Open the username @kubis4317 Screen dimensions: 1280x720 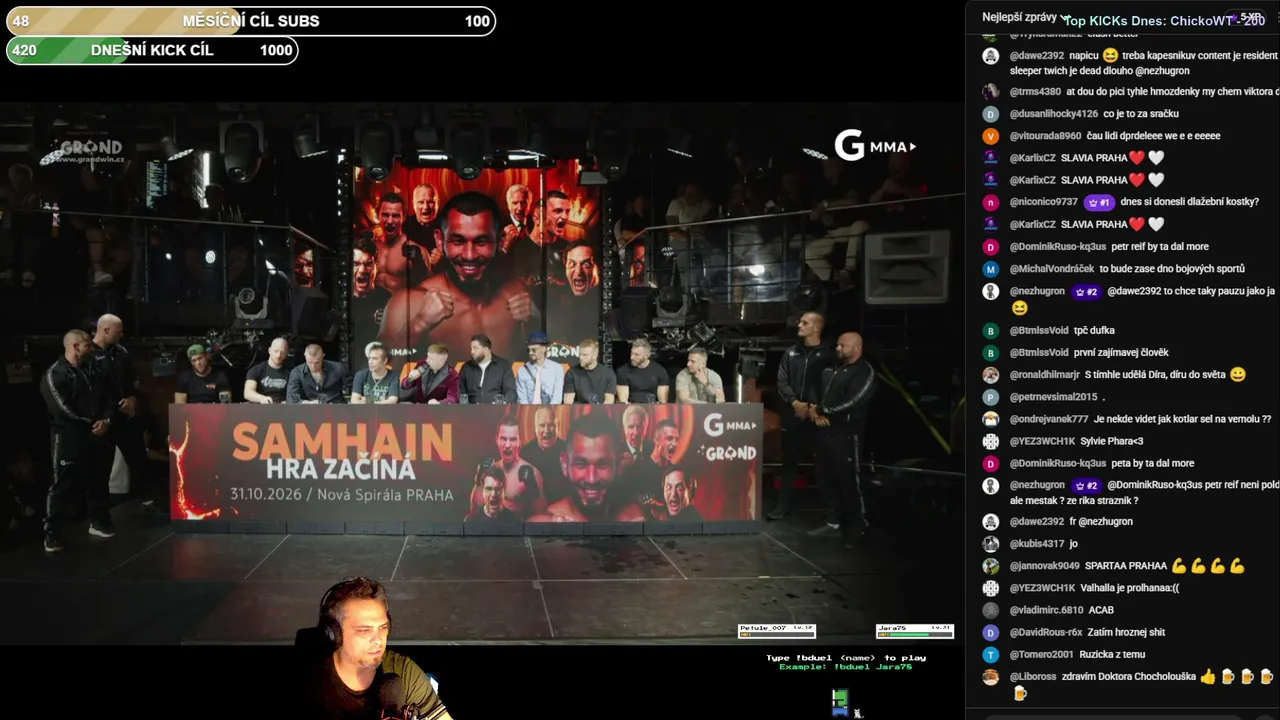(1037, 544)
